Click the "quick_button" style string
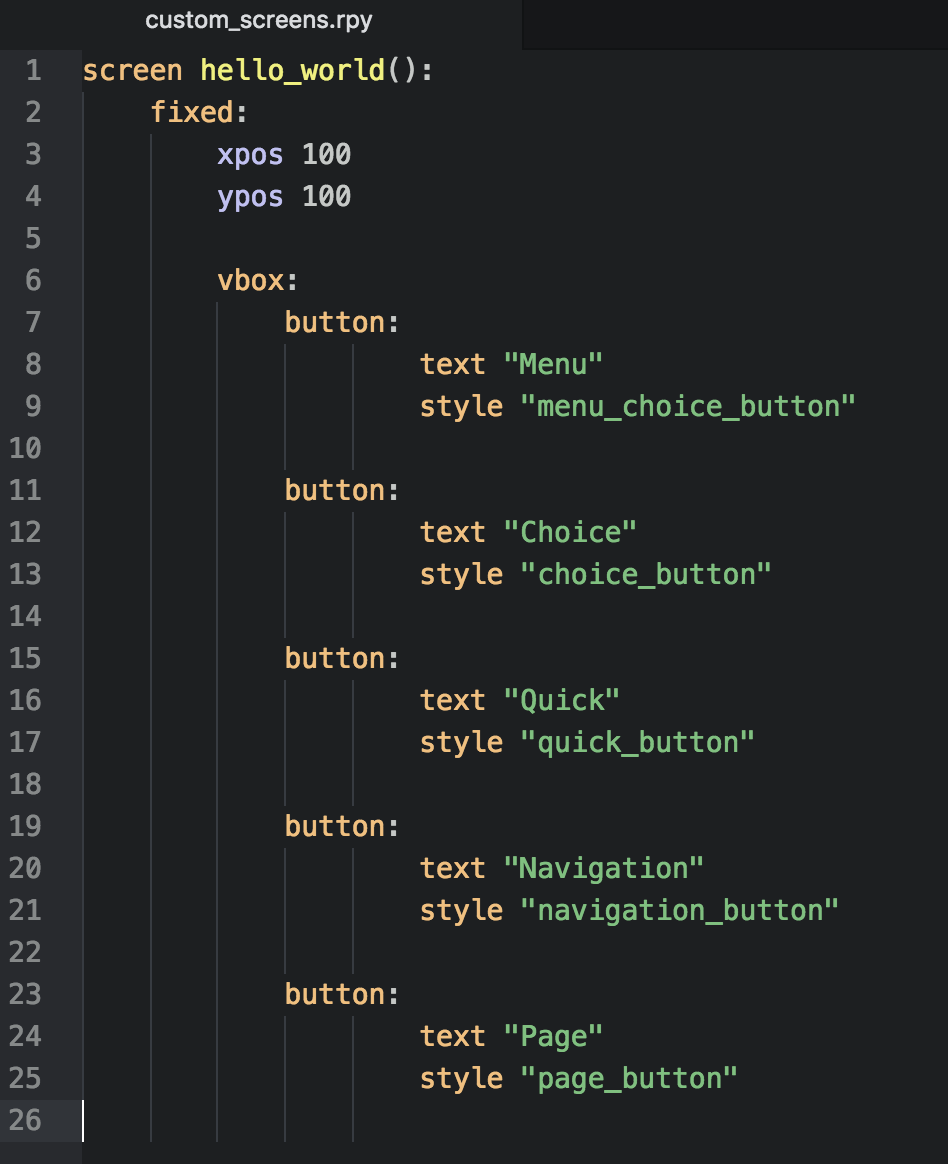Image resolution: width=948 pixels, height=1164 pixels. 637,743
